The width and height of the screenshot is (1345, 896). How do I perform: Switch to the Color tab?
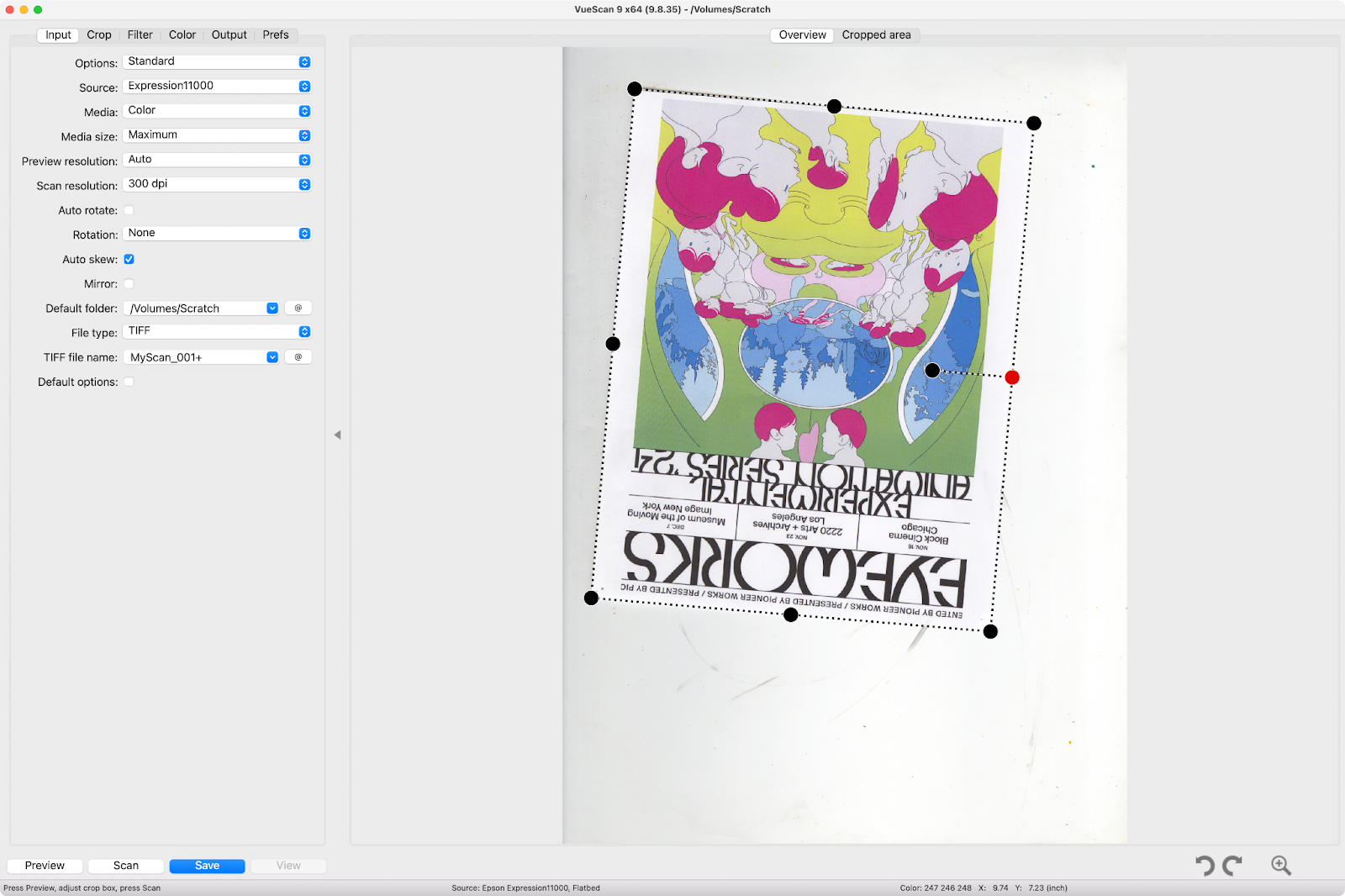pos(182,35)
